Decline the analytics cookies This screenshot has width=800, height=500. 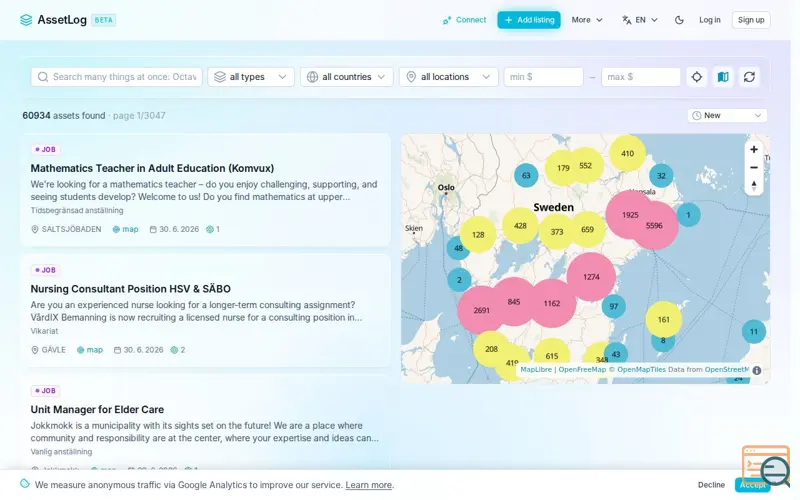coord(711,485)
